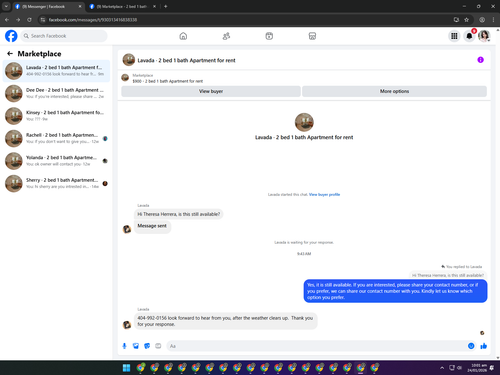Open the emoji picker in message box
Screen dimensions: 500x375
[x=471, y=346]
